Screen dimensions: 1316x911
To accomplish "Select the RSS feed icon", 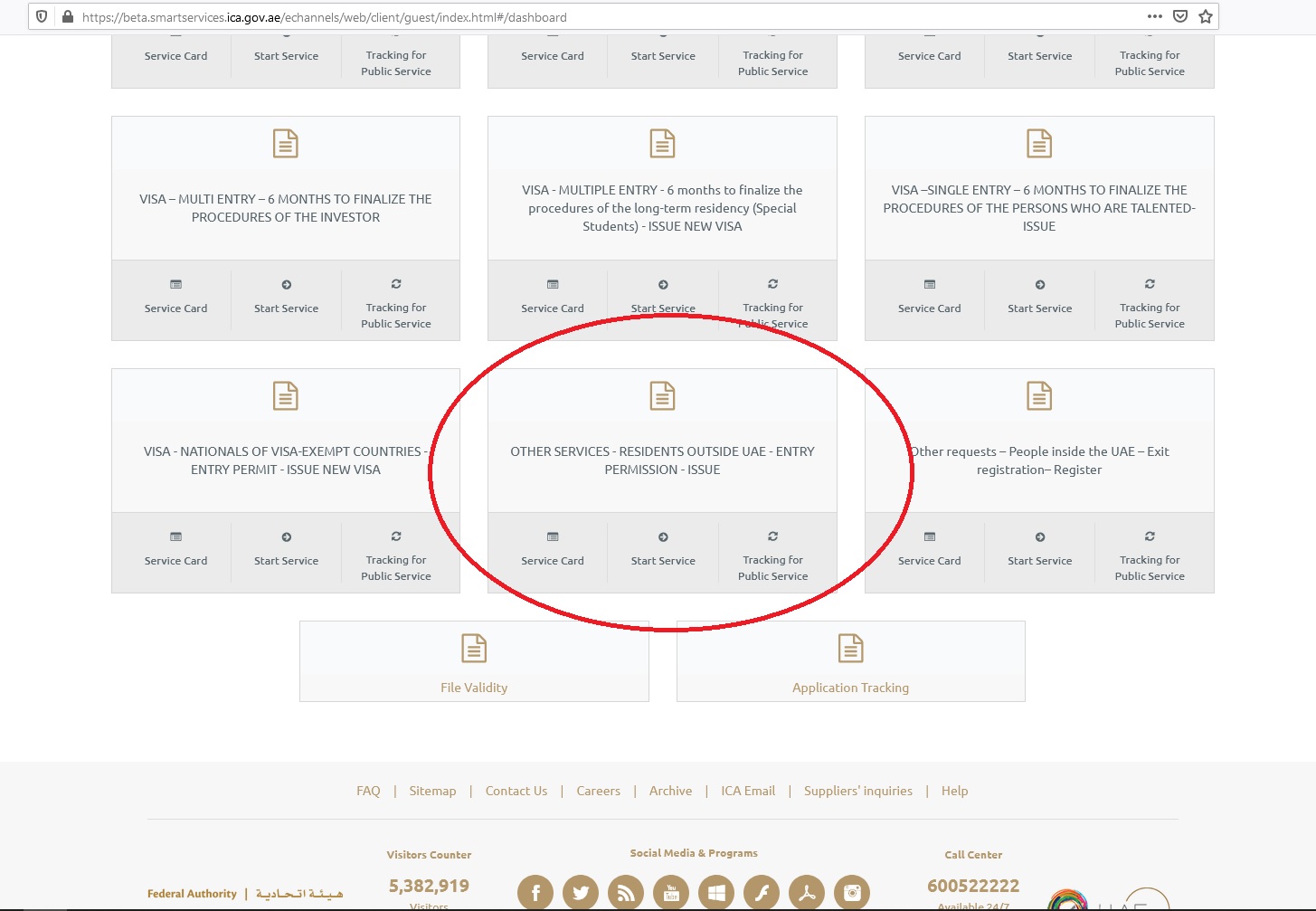I will coord(626,892).
